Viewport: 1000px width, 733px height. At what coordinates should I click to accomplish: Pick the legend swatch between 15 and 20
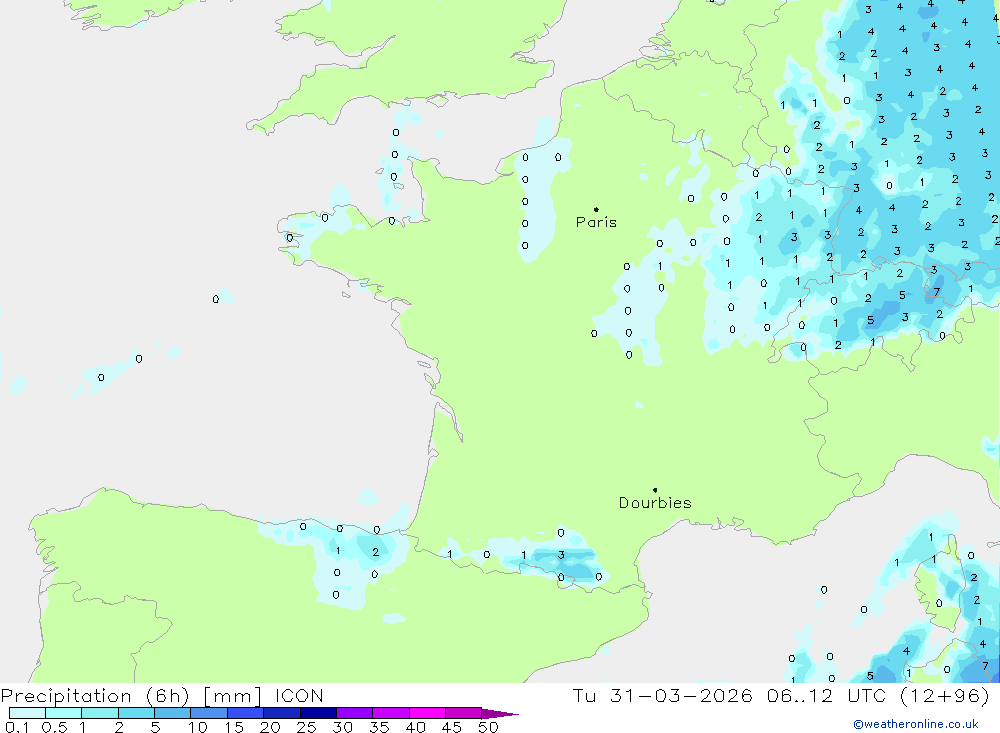(246, 713)
